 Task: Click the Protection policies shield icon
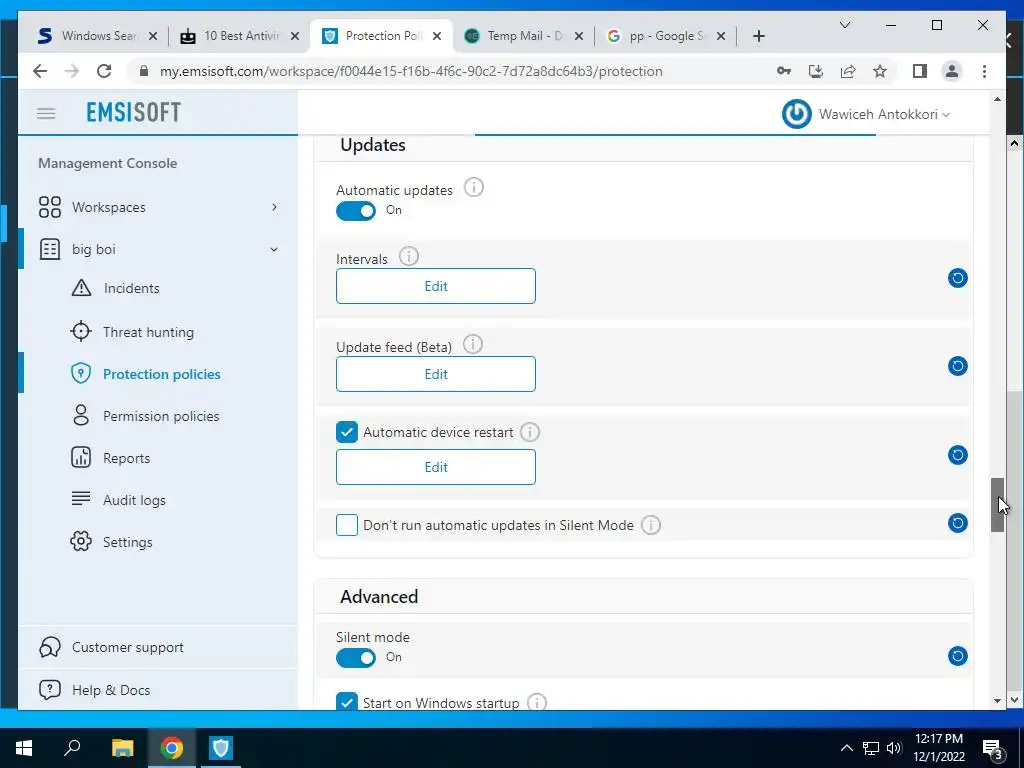point(81,374)
